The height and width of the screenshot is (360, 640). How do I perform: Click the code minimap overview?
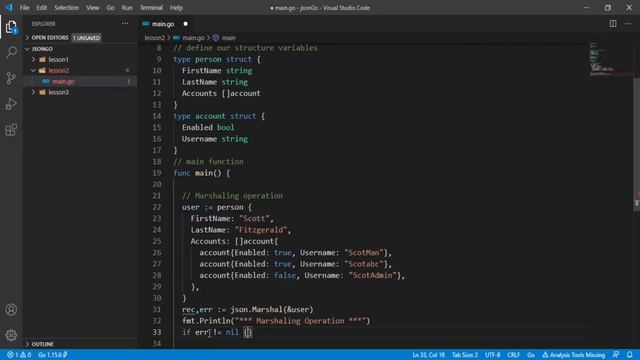click(x=610, y=59)
